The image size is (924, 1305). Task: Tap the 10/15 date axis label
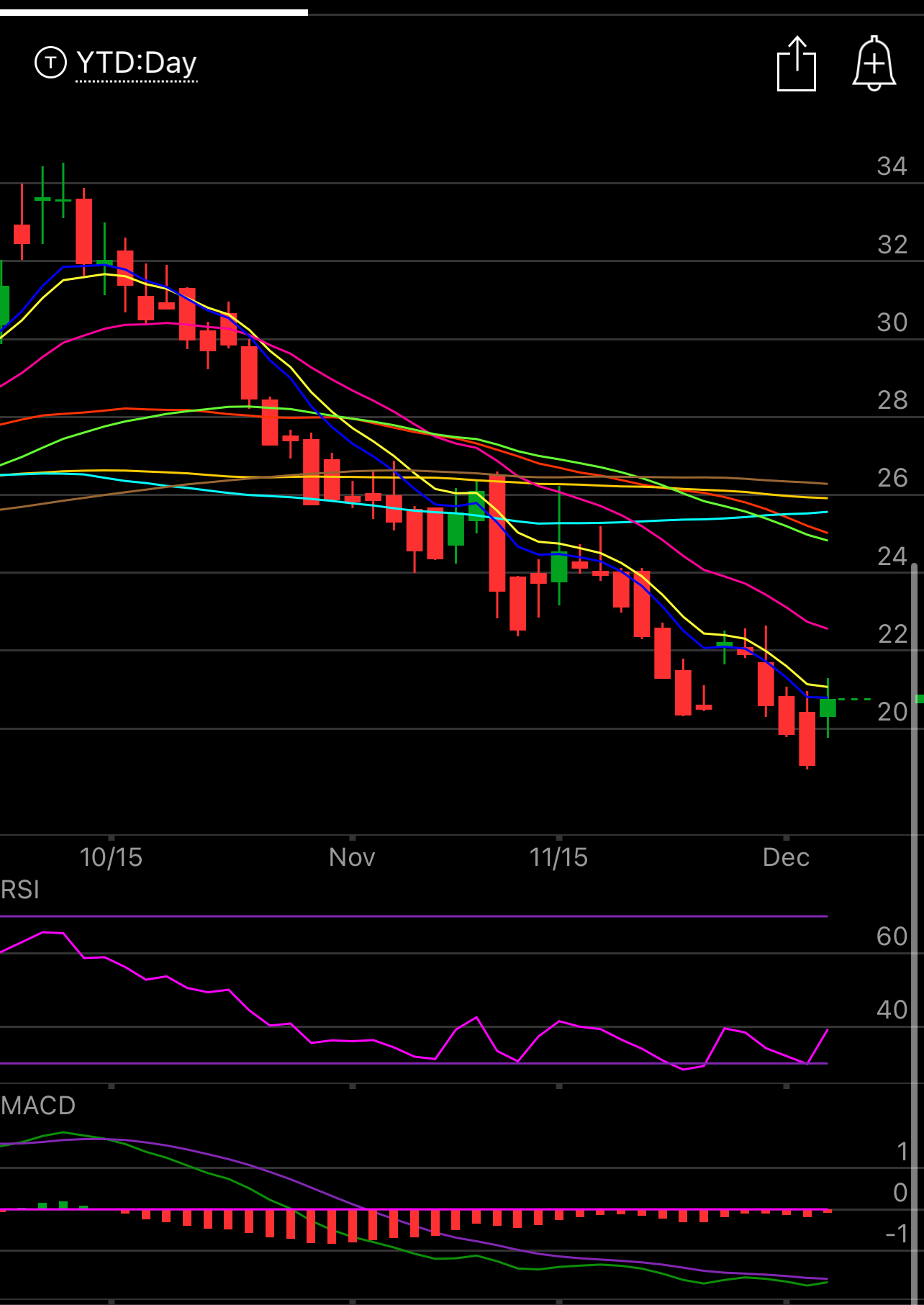pyautogui.click(x=111, y=857)
